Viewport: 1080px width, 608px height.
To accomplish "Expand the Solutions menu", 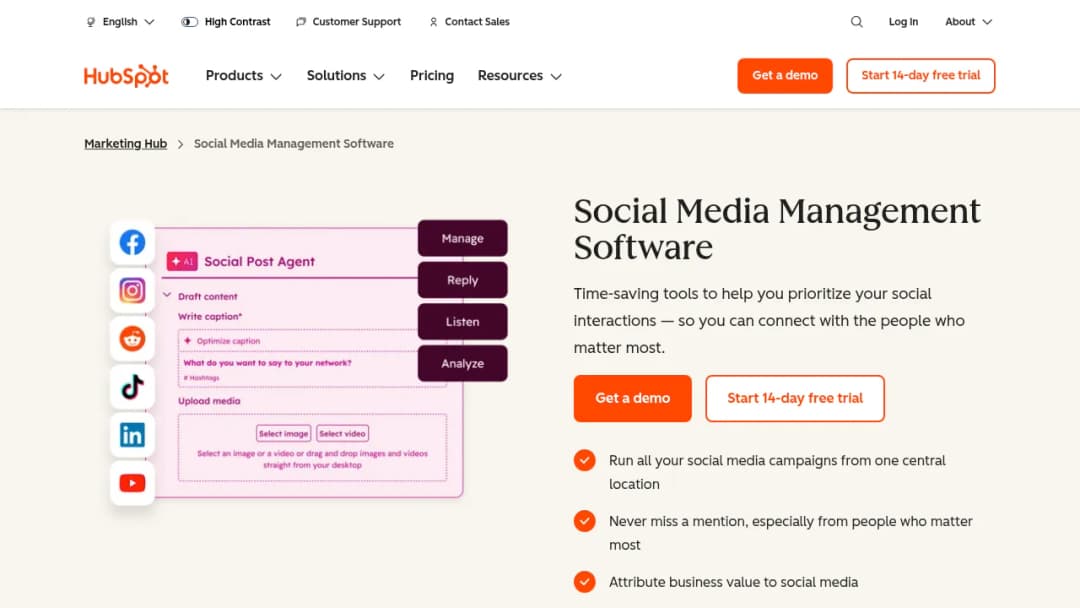I will pyautogui.click(x=345, y=76).
